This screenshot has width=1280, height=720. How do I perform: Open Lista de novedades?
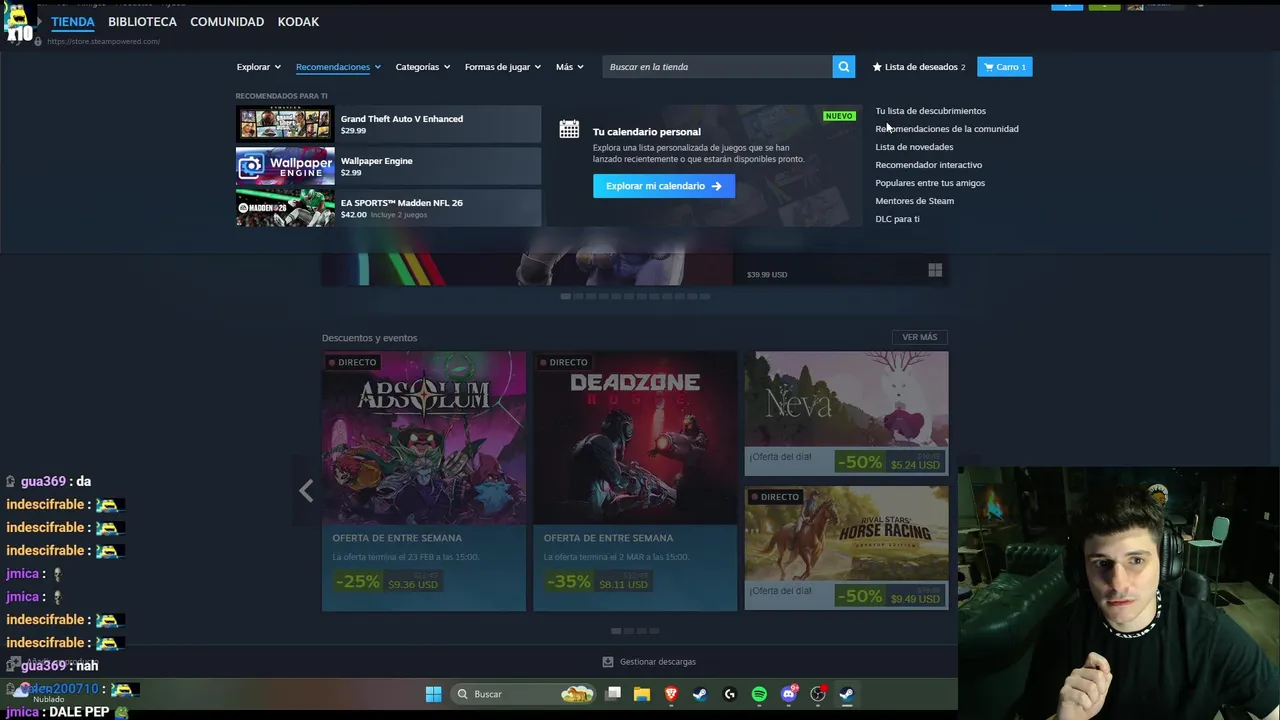click(x=914, y=147)
